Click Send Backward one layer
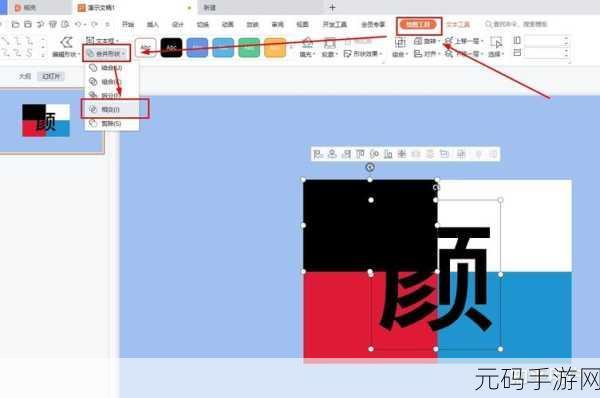 pos(464,54)
